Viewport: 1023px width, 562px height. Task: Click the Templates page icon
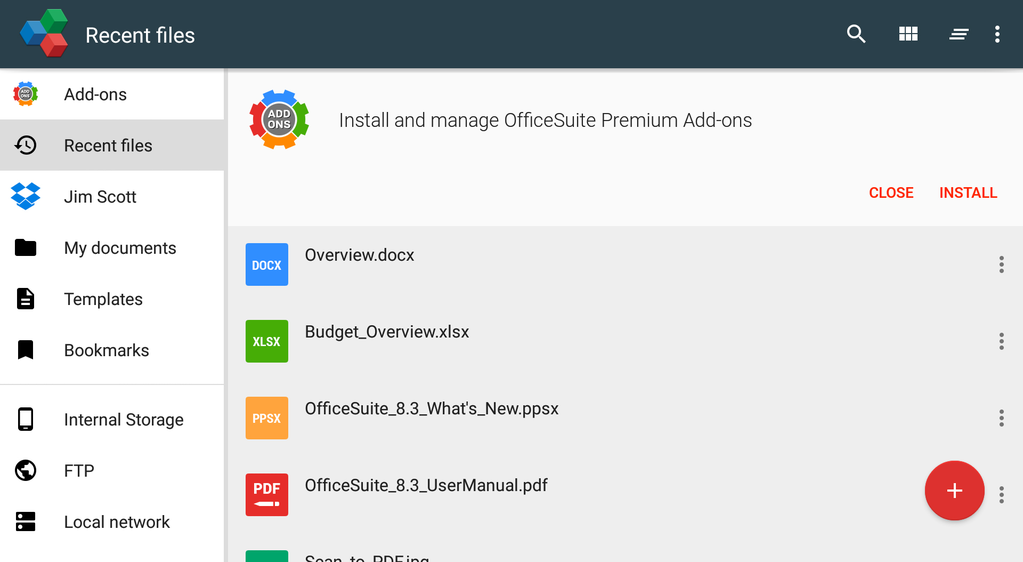click(x=25, y=298)
